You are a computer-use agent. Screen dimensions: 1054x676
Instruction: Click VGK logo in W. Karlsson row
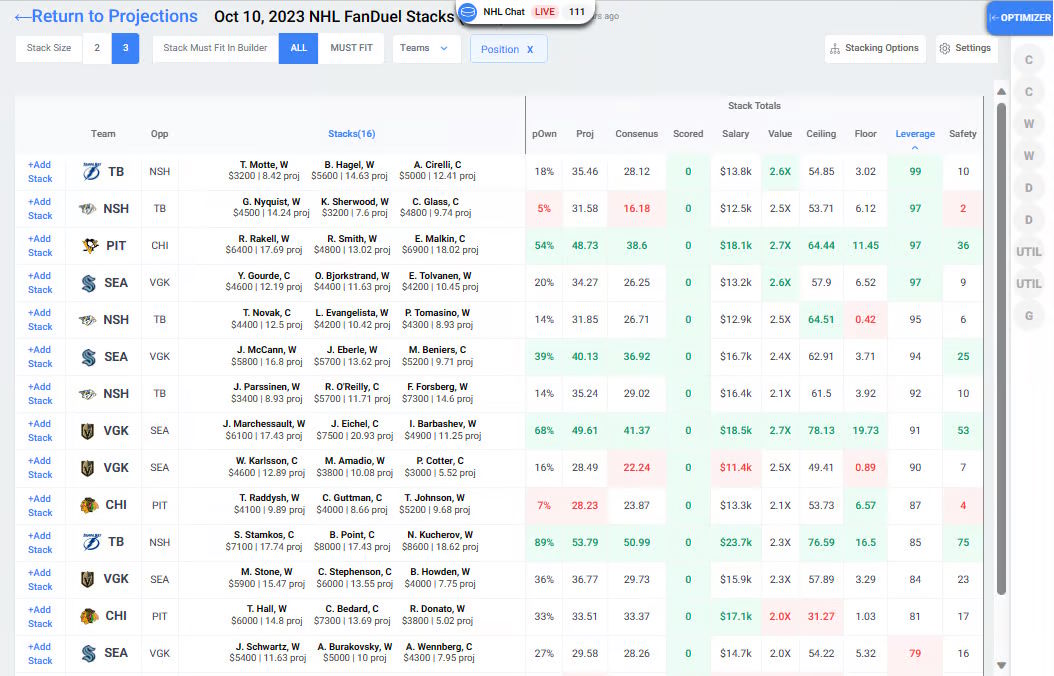(87, 468)
